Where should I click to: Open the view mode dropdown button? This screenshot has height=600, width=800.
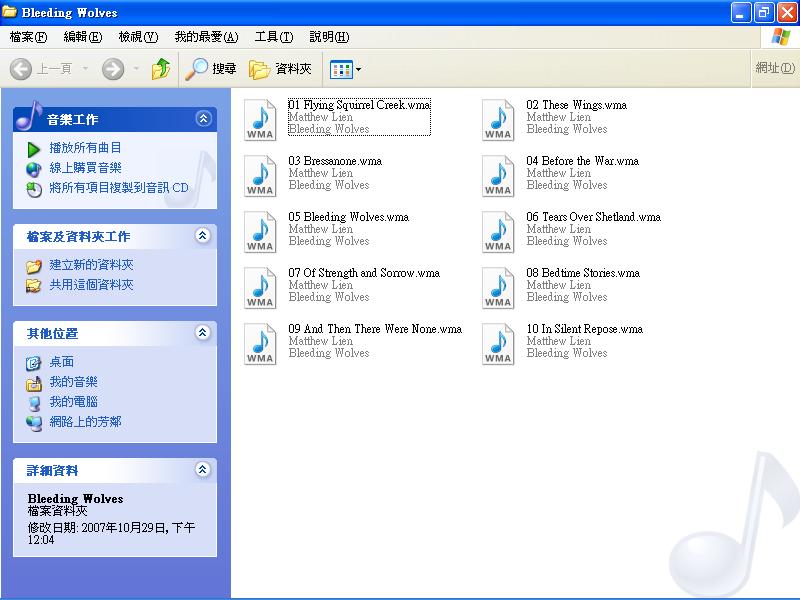(346, 69)
